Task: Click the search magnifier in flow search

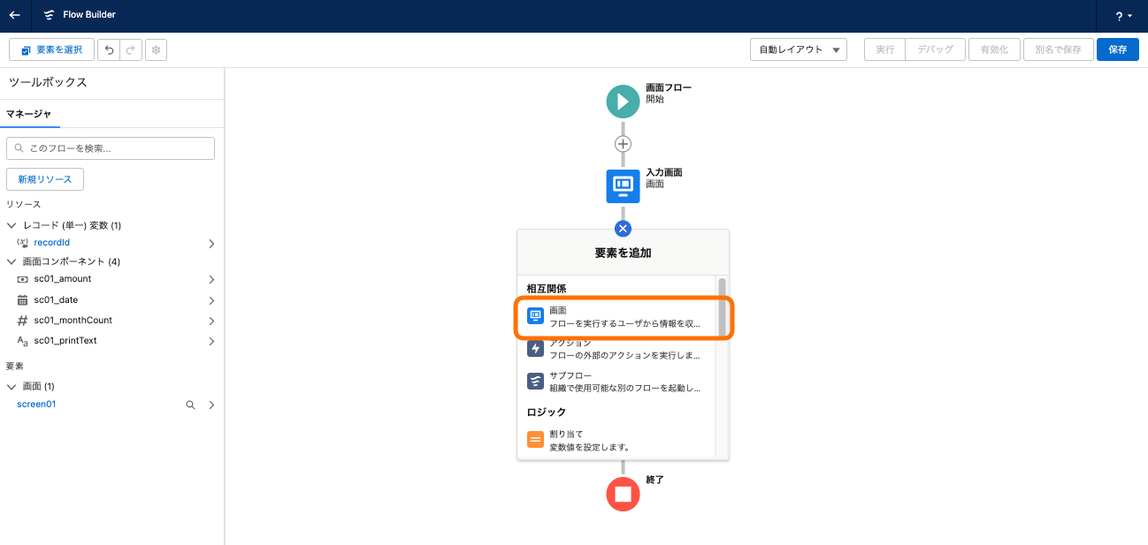Action: tap(20, 148)
